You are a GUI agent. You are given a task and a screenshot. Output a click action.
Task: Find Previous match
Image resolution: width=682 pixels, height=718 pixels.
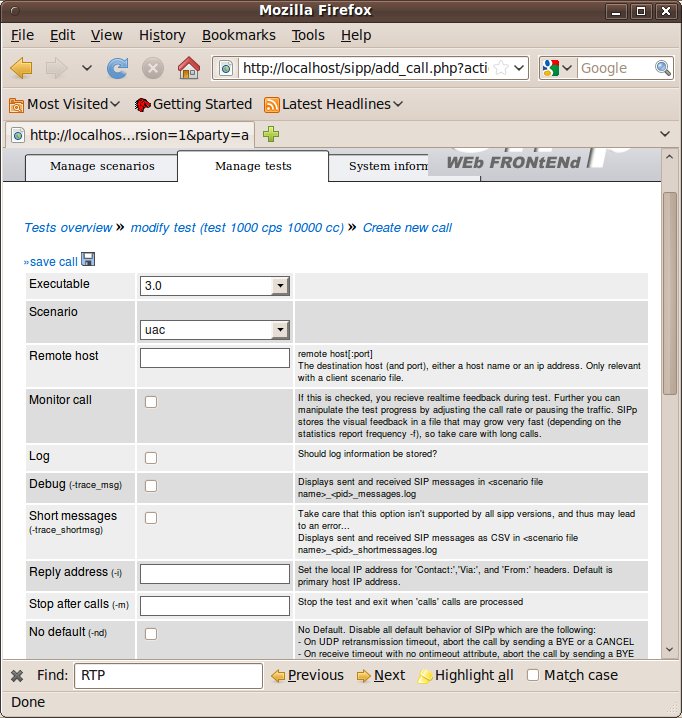coord(307,675)
